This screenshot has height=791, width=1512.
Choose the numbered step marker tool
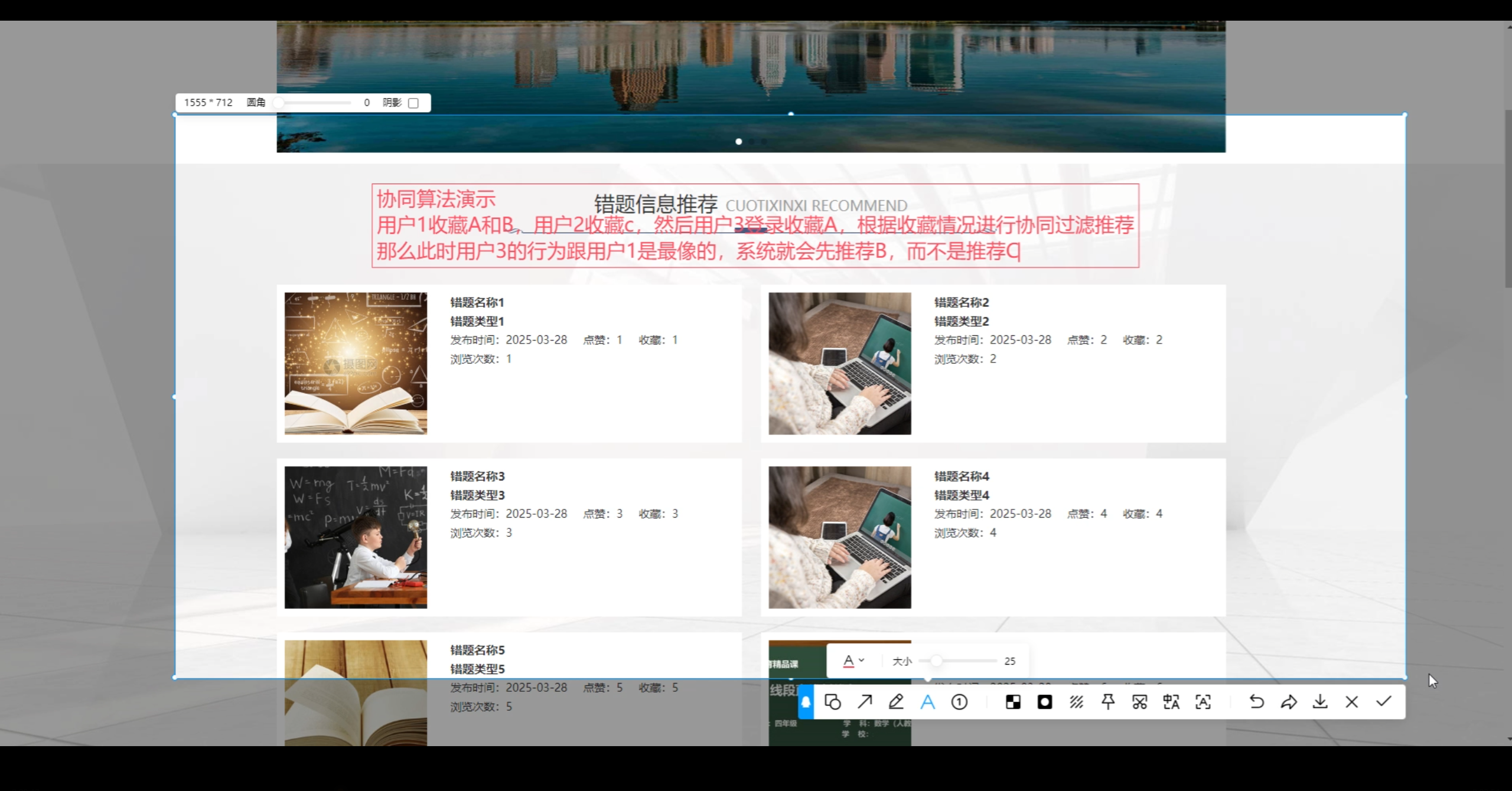tap(959, 702)
